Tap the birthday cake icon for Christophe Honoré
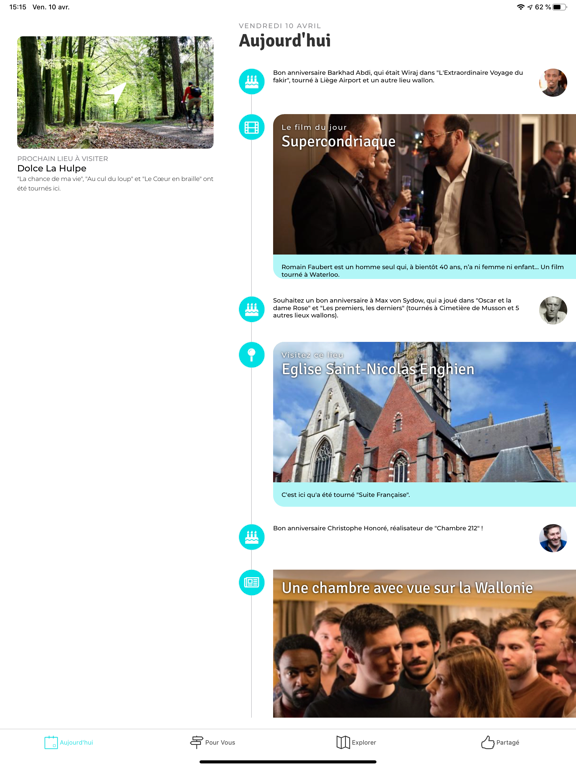Screen dimensions: 576x768 [251, 537]
